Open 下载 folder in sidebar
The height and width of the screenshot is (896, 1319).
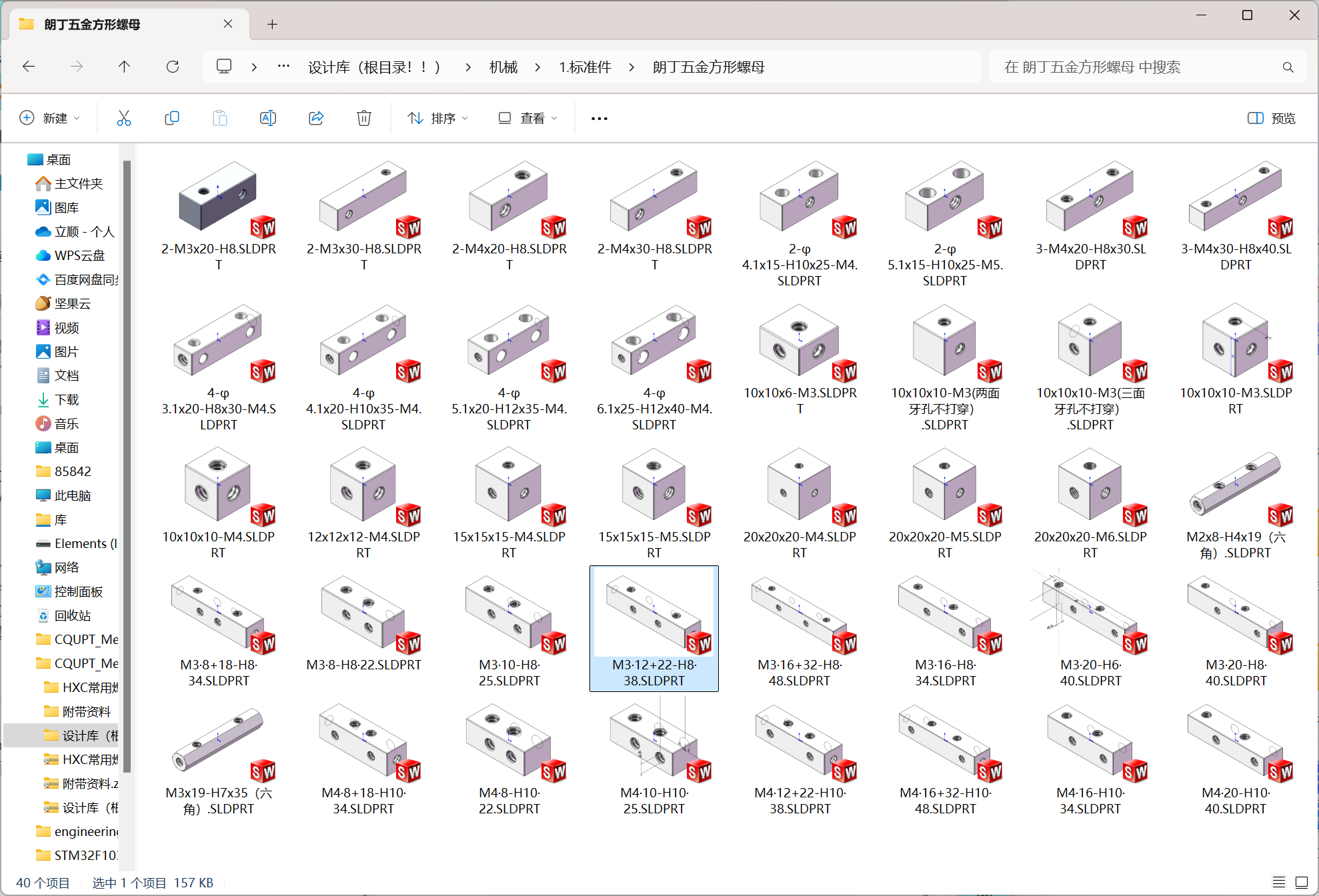coord(57,399)
